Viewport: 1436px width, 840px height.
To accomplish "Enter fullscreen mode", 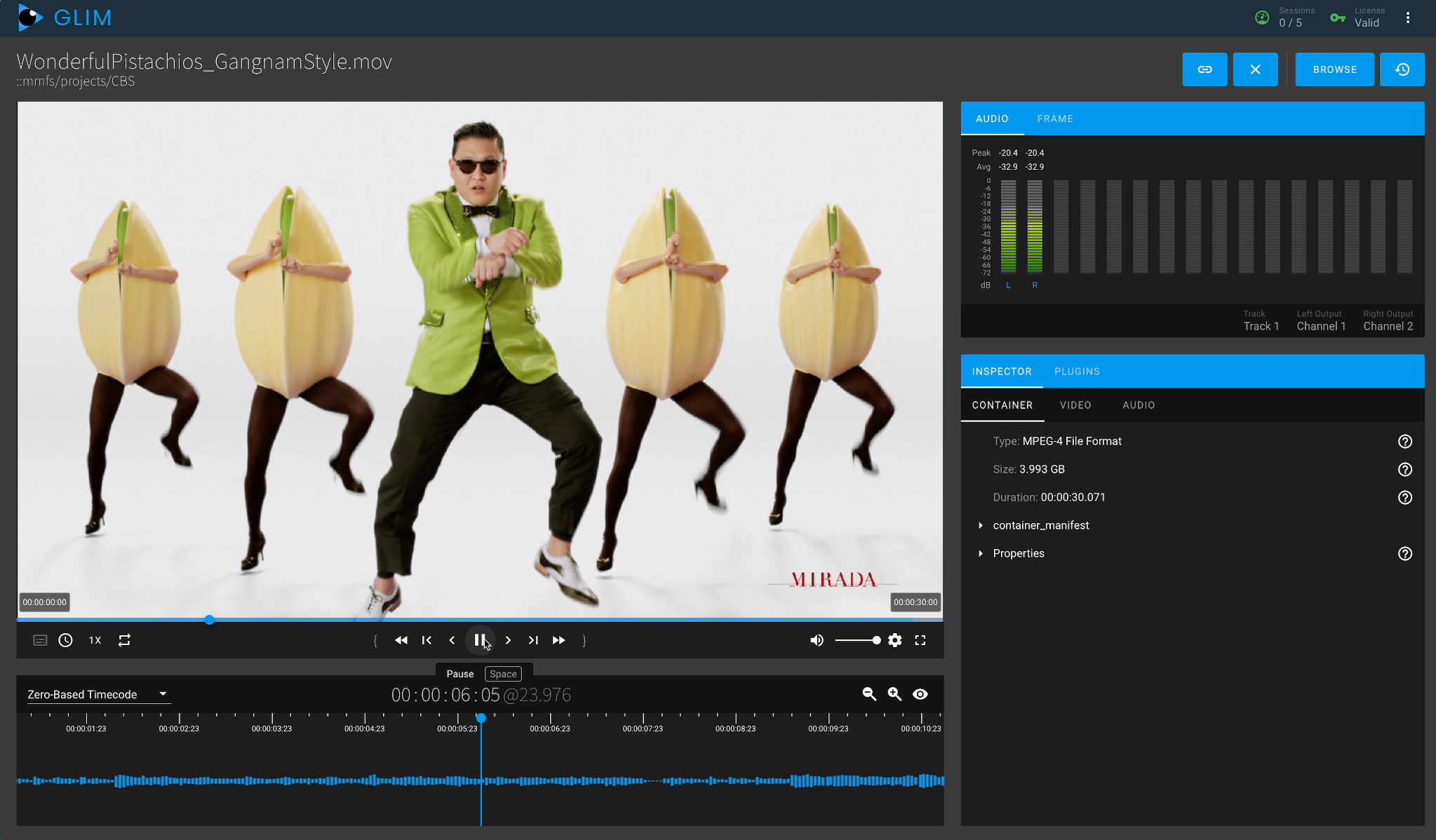I will click(921, 640).
